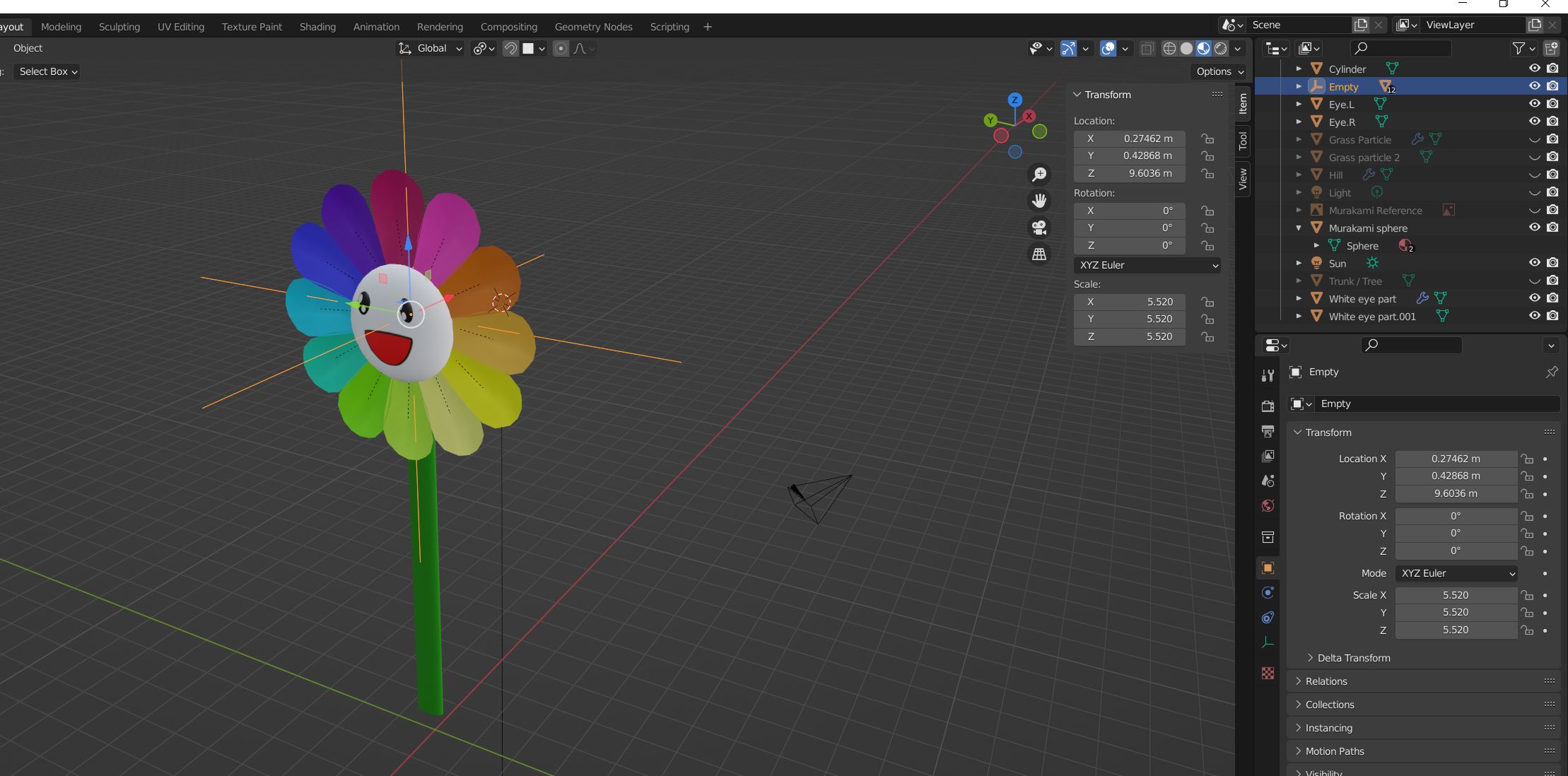Toggle viewport gizmos visibility
Screen dimensions: 1568x776
[1068, 48]
